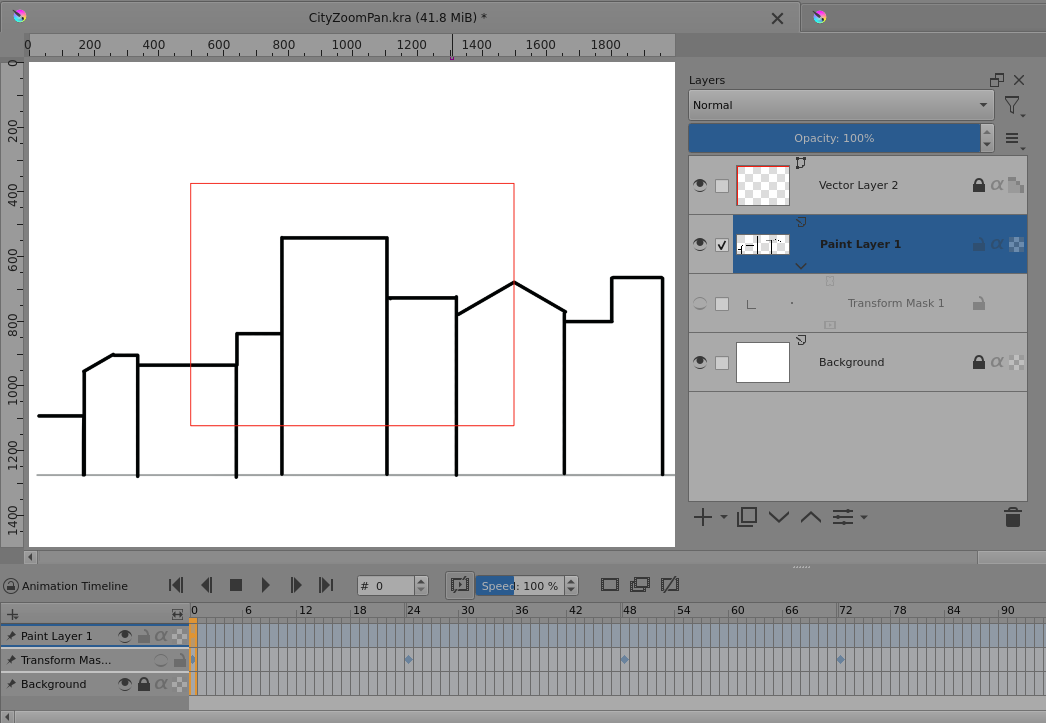
Task: Collapse Paint Layer 1 children chevron
Action: 801,266
